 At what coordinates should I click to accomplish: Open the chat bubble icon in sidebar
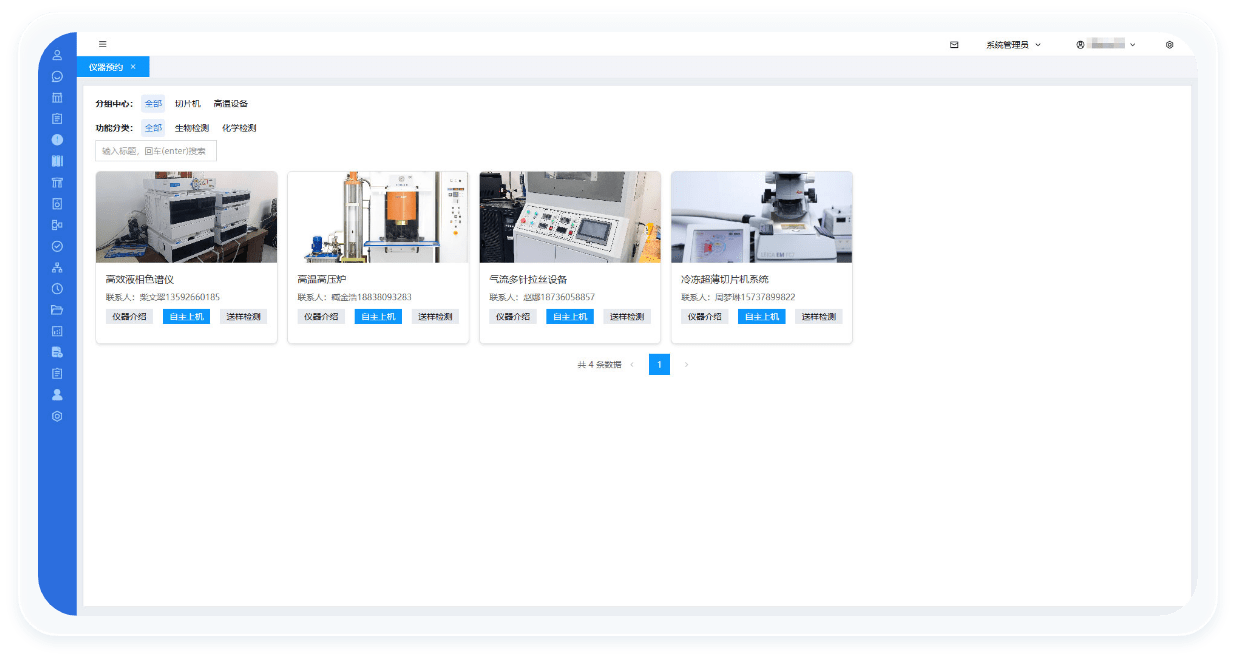[57, 76]
